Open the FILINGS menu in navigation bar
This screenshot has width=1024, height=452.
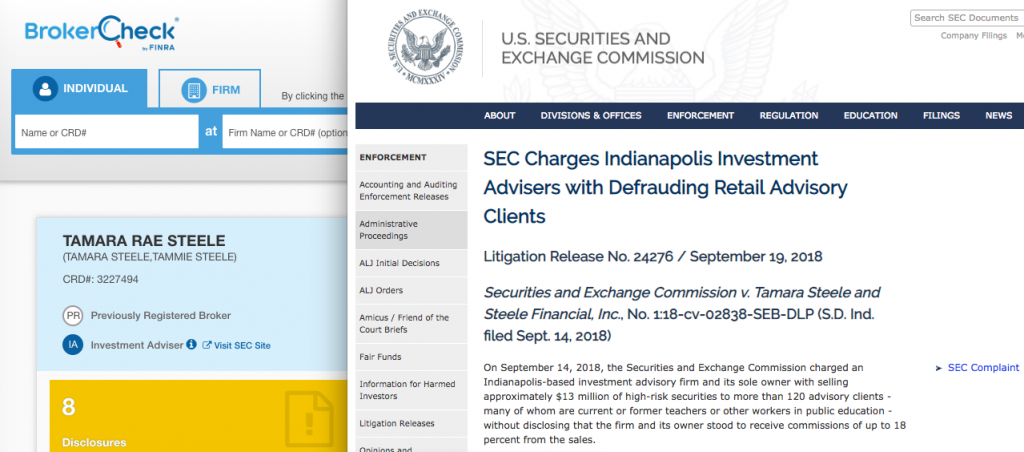click(941, 116)
